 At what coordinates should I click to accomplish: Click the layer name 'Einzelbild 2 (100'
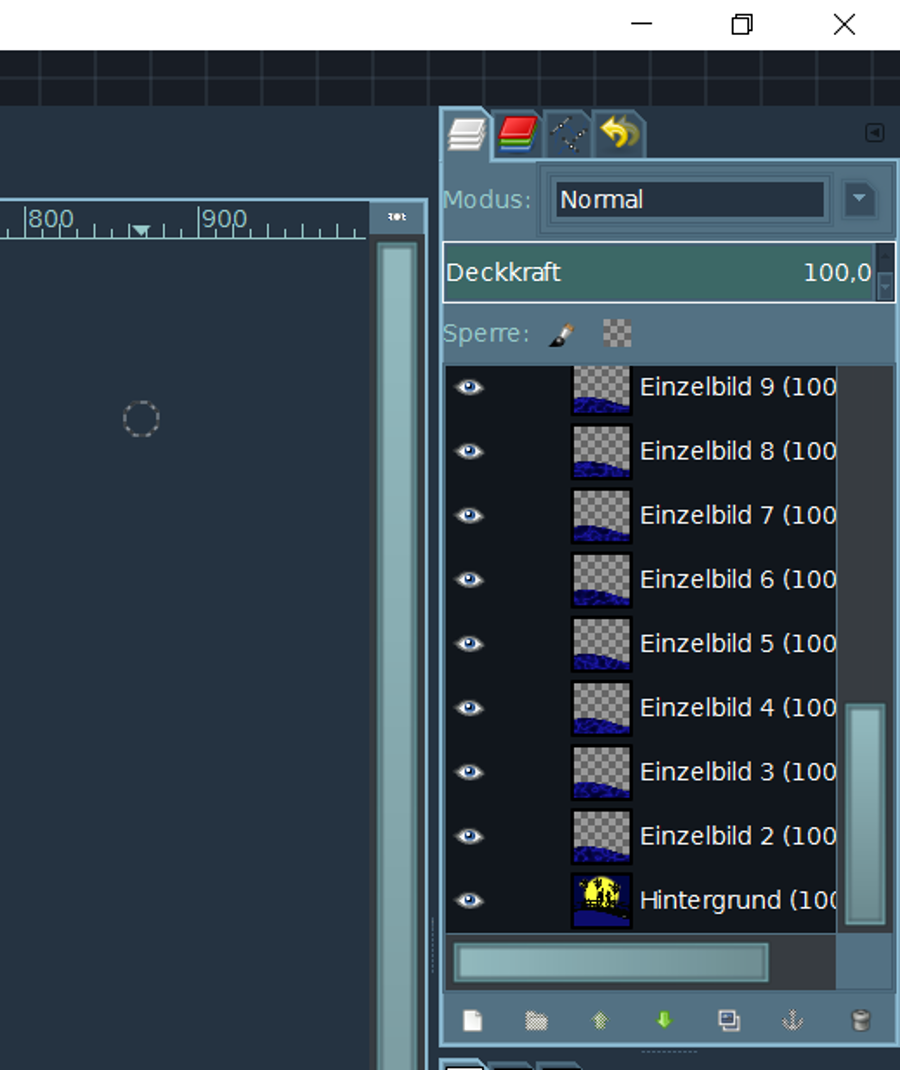738,836
